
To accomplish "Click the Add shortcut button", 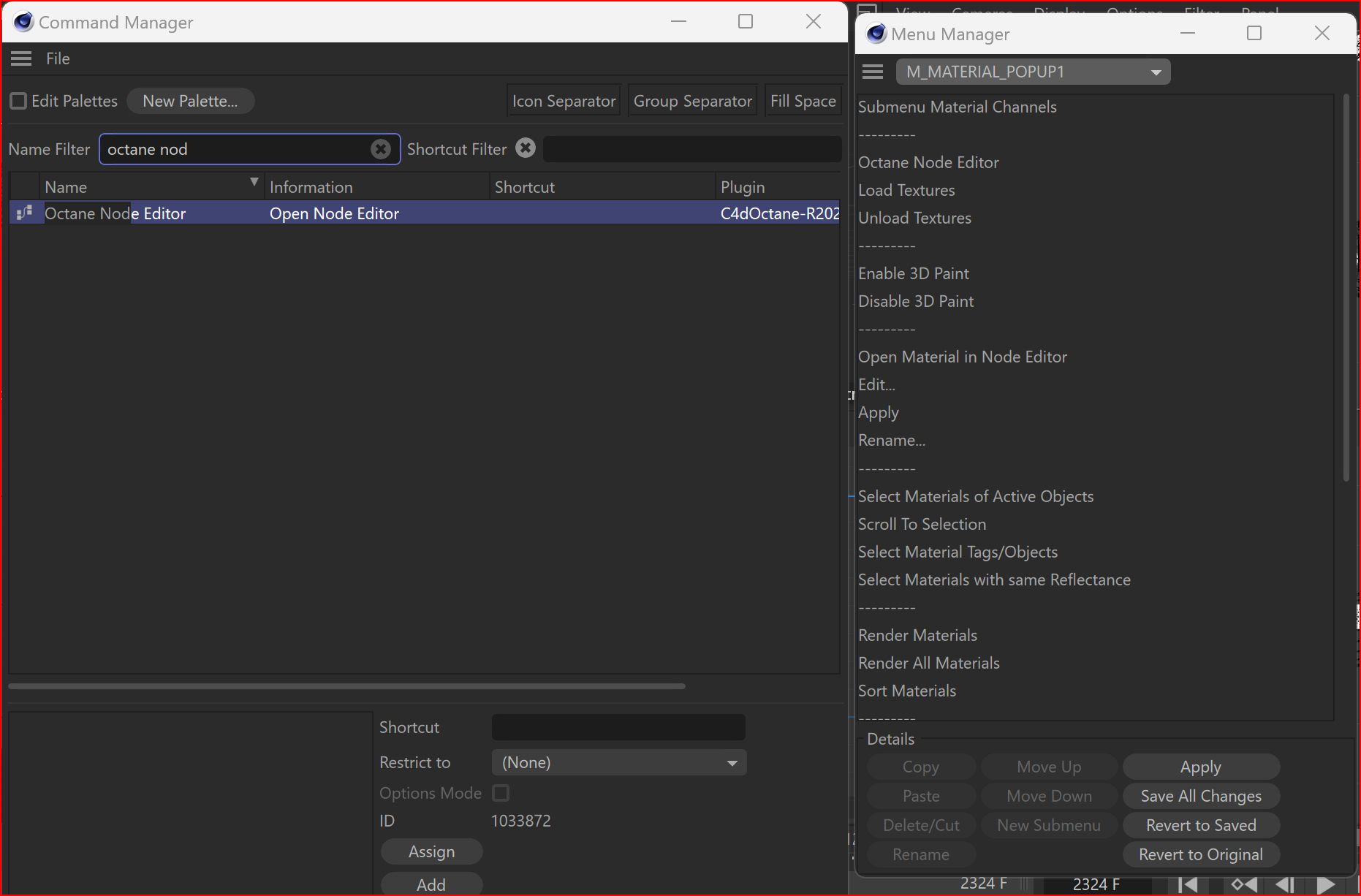I will point(431,884).
